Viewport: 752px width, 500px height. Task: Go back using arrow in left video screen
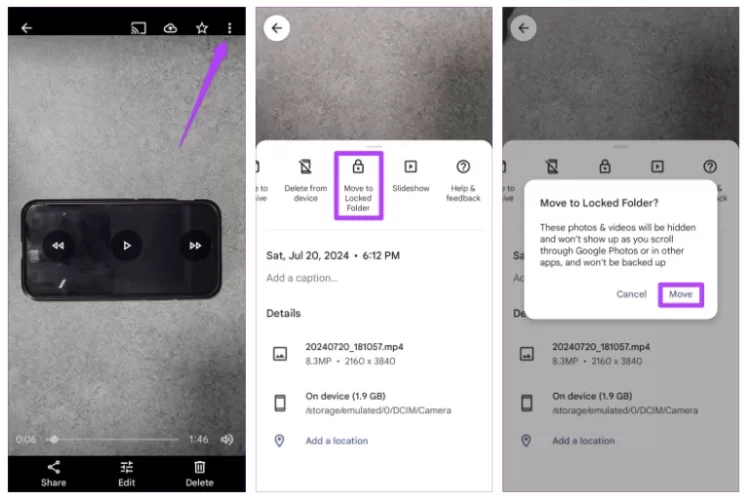click(27, 28)
